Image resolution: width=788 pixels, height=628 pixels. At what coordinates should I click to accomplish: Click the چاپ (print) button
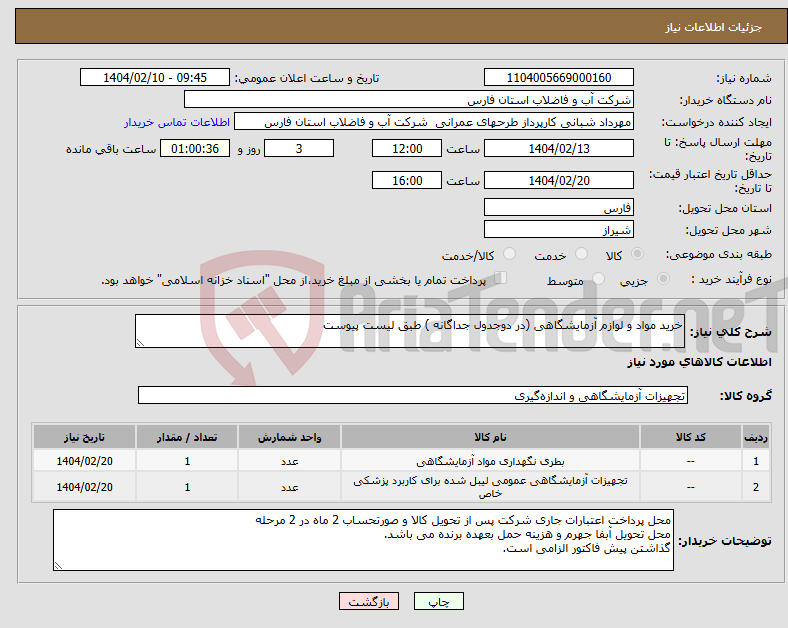click(438, 601)
